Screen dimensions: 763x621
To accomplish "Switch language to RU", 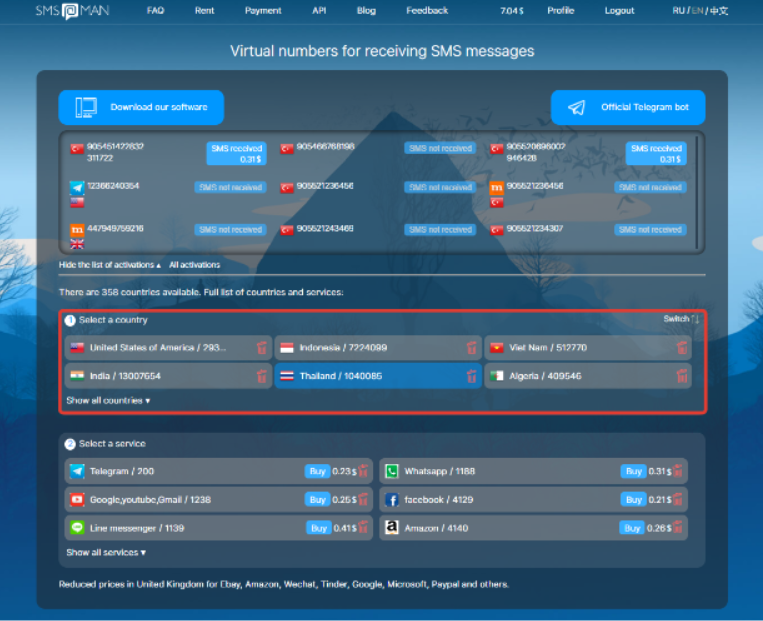I will pyautogui.click(x=678, y=11).
